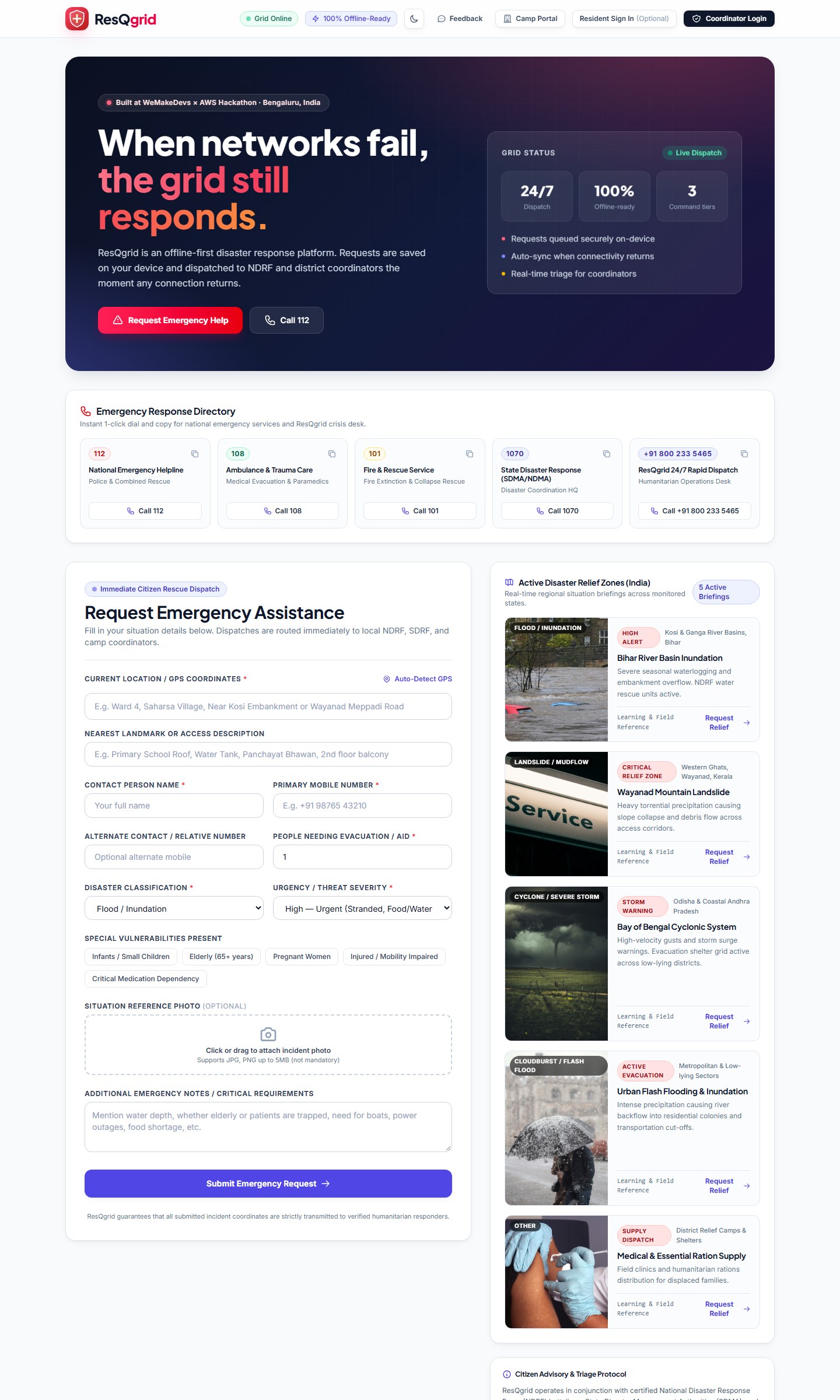Open the Camp Portal link
The image size is (840, 1400).
click(x=530, y=19)
